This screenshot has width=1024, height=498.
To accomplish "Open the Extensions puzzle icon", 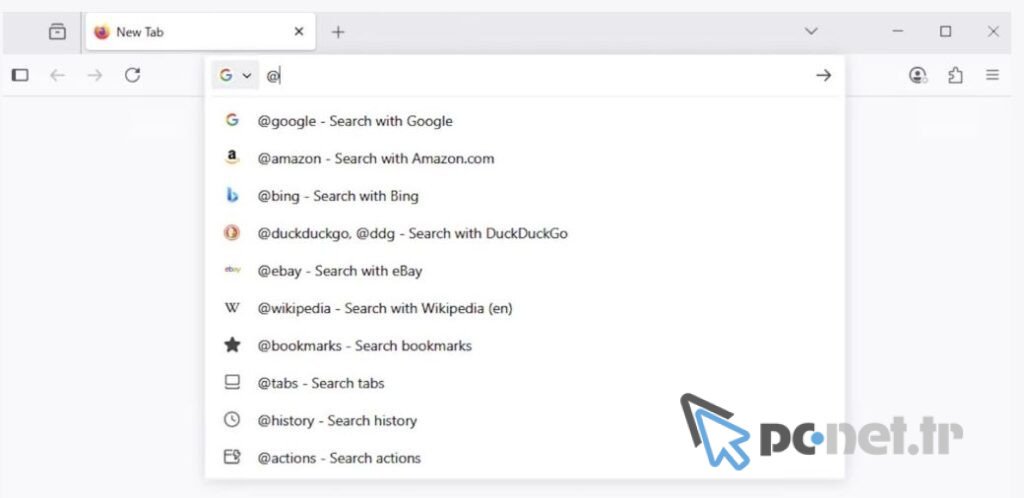I will pos(955,75).
